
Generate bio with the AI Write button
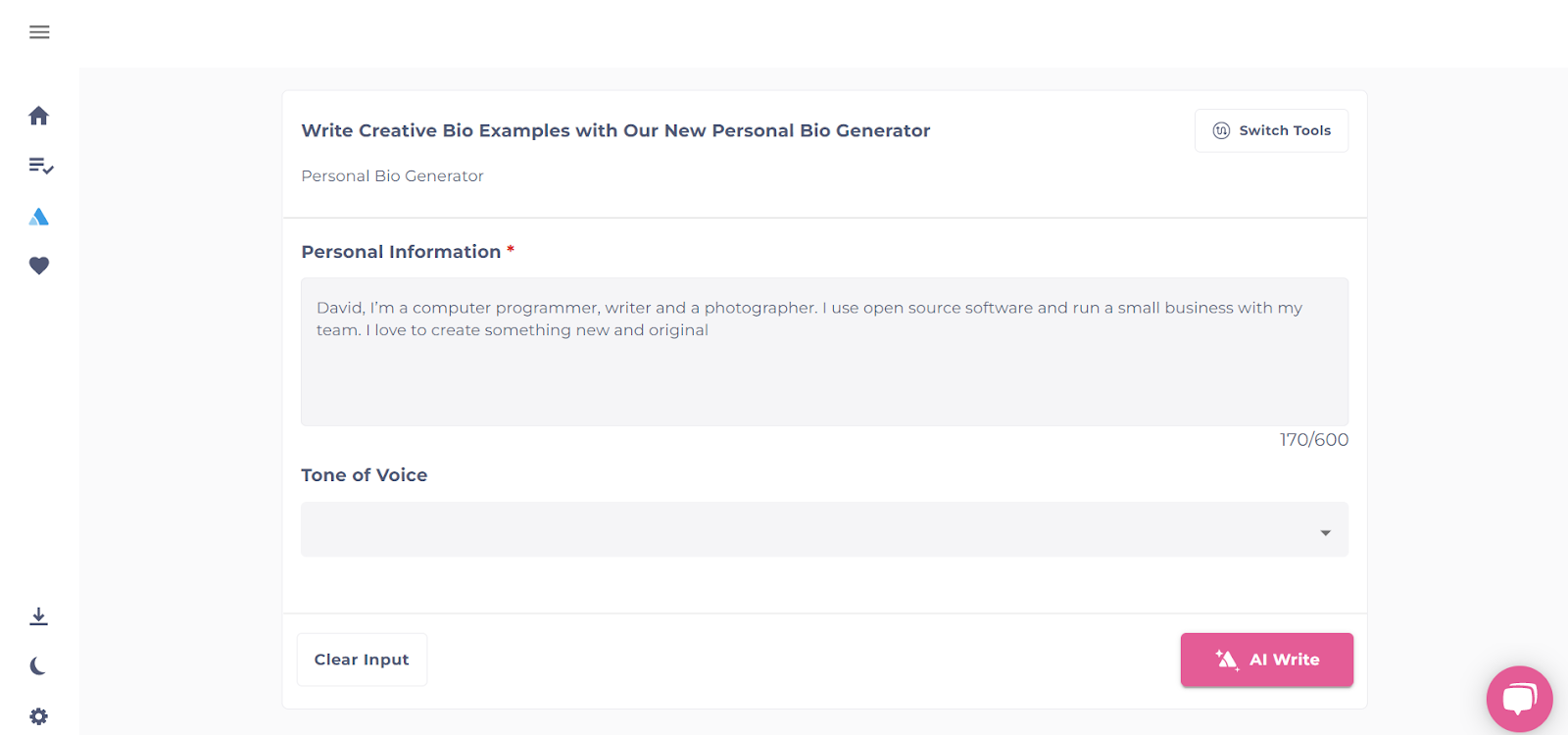coord(1266,660)
